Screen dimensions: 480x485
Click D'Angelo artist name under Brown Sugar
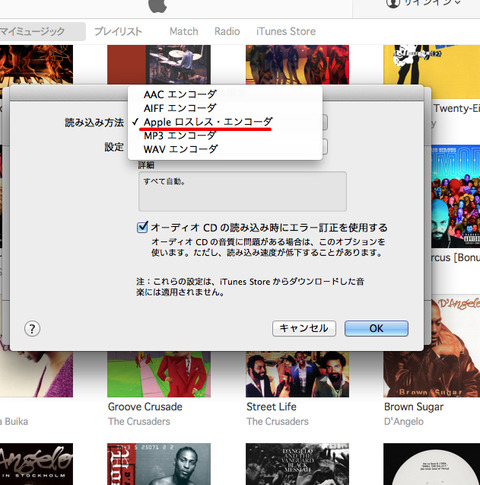point(404,421)
